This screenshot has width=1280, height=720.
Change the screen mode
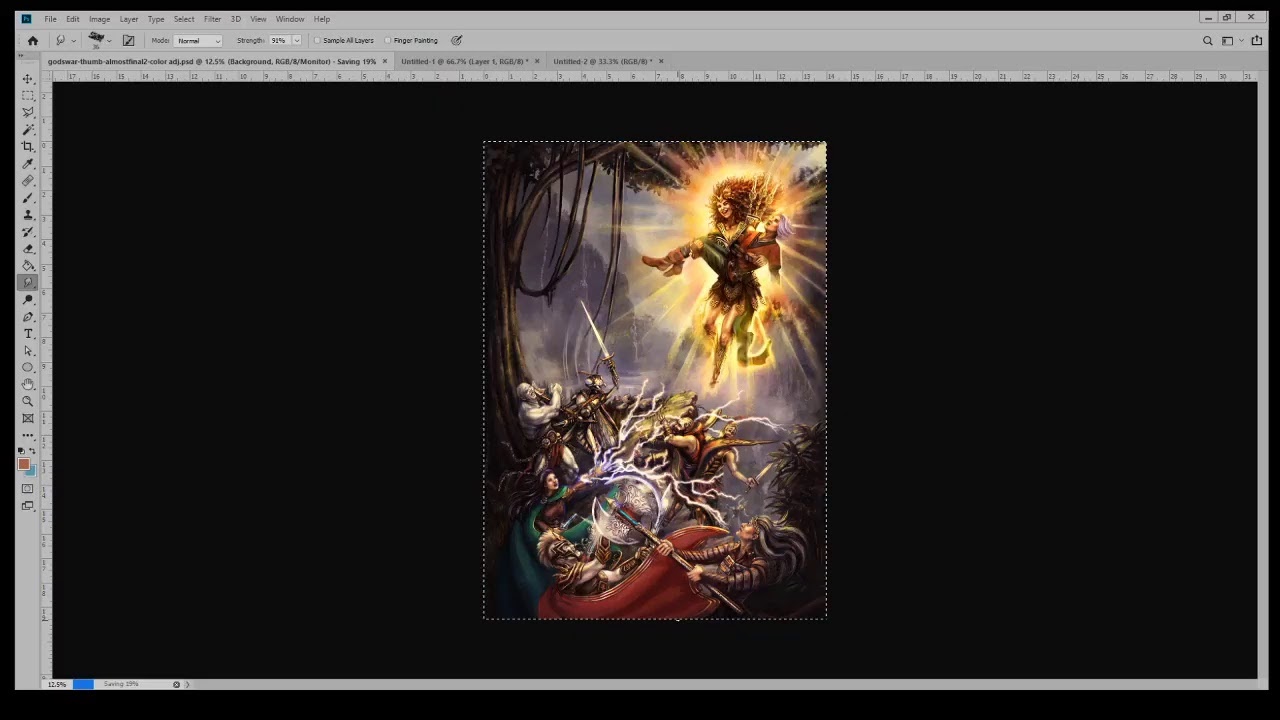click(x=28, y=506)
